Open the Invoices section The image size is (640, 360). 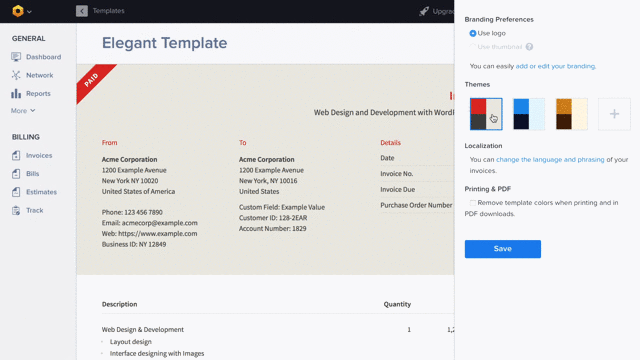click(39, 156)
